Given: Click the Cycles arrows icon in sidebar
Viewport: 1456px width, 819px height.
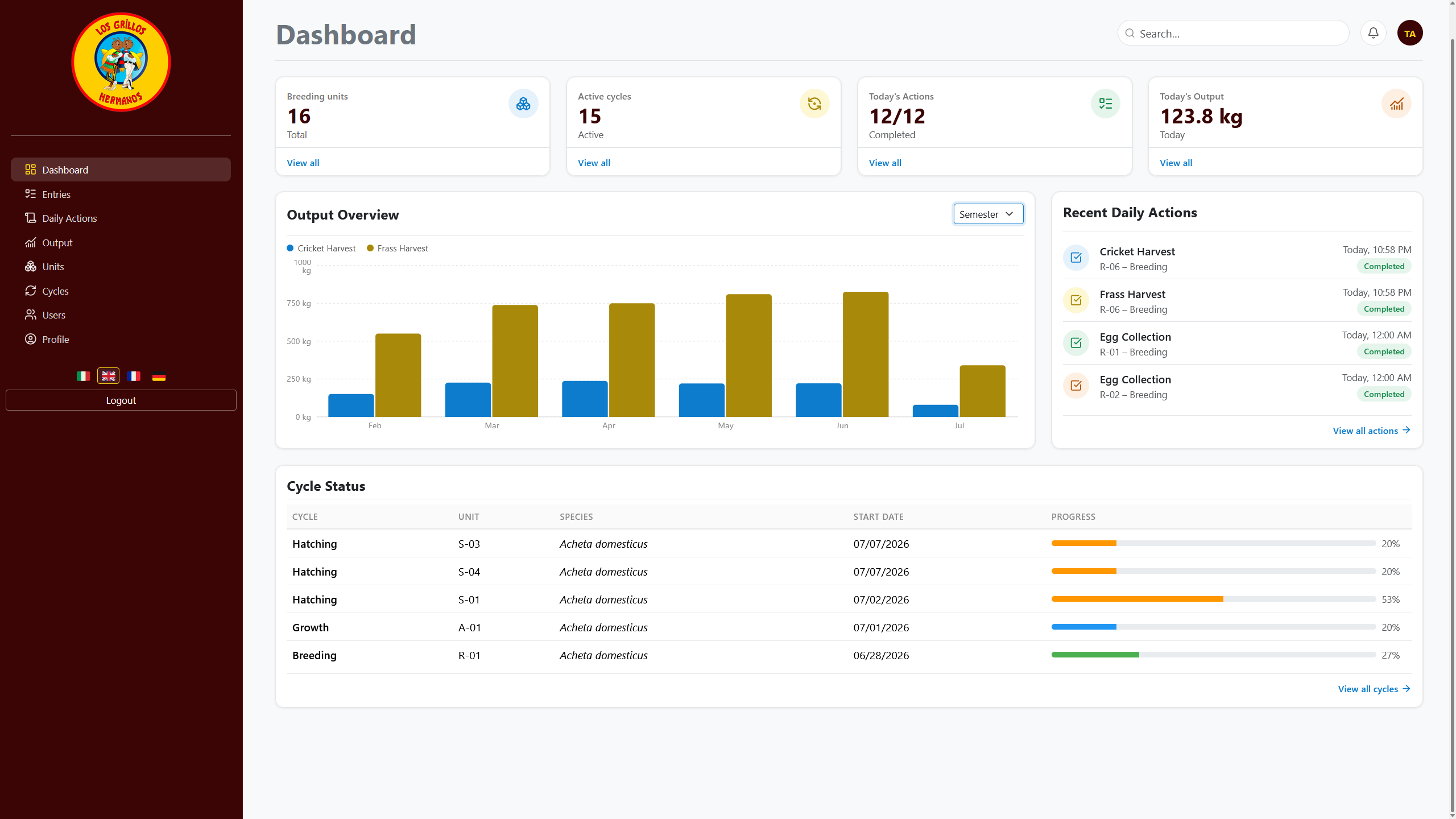Looking at the screenshot, I should coord(31,291).
